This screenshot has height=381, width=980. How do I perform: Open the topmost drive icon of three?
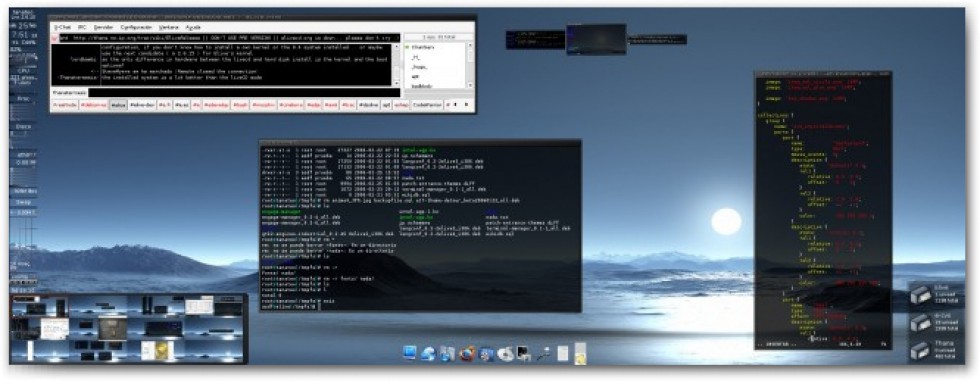[921, 295]
